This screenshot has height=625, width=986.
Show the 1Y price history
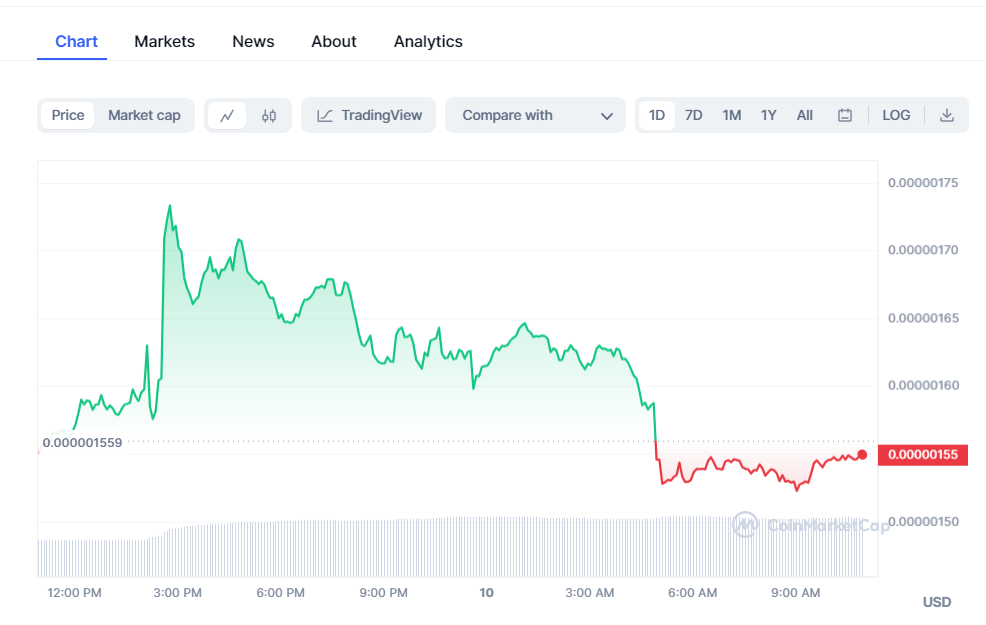point(768,116)
